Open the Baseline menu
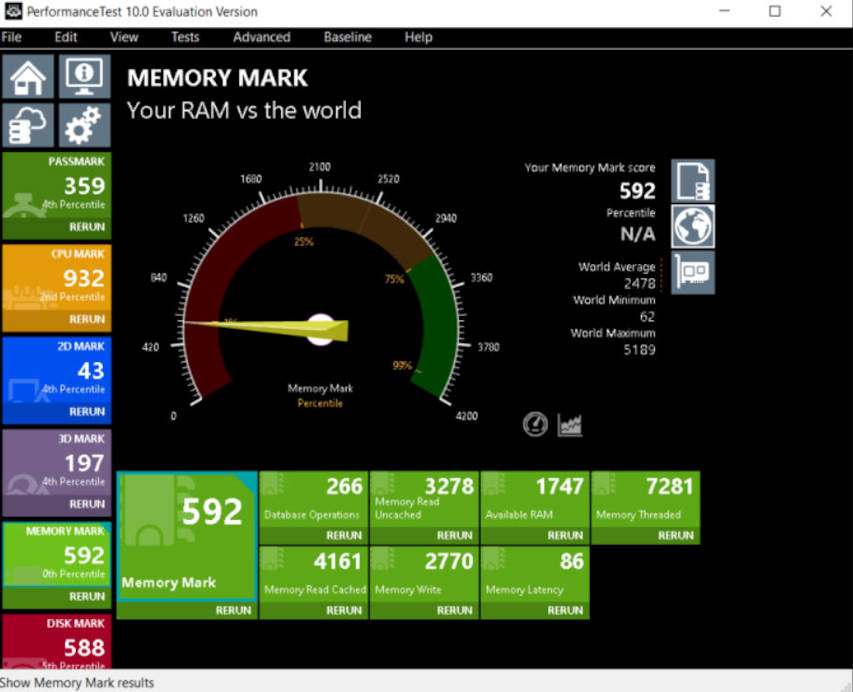853x692 pixels. click(x=348, y=37)
